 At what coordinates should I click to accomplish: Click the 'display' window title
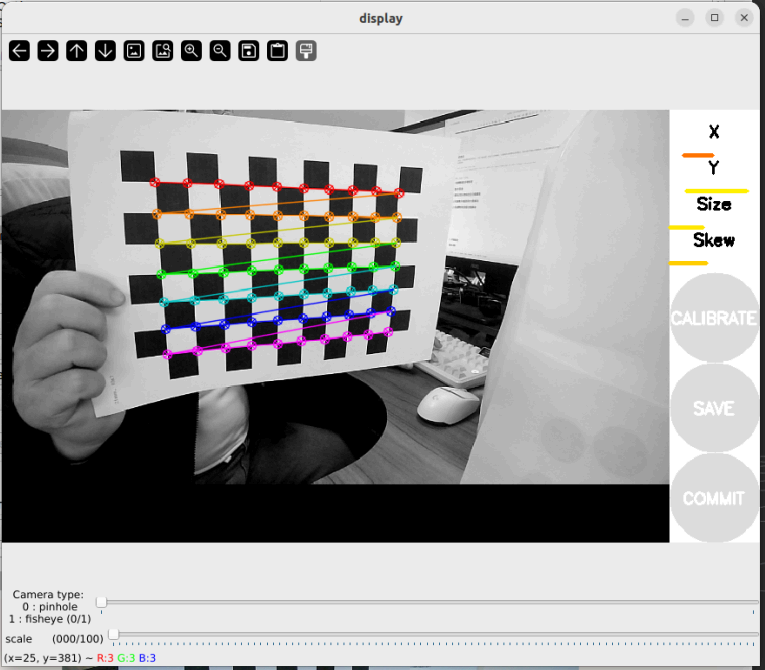(381, 19)
